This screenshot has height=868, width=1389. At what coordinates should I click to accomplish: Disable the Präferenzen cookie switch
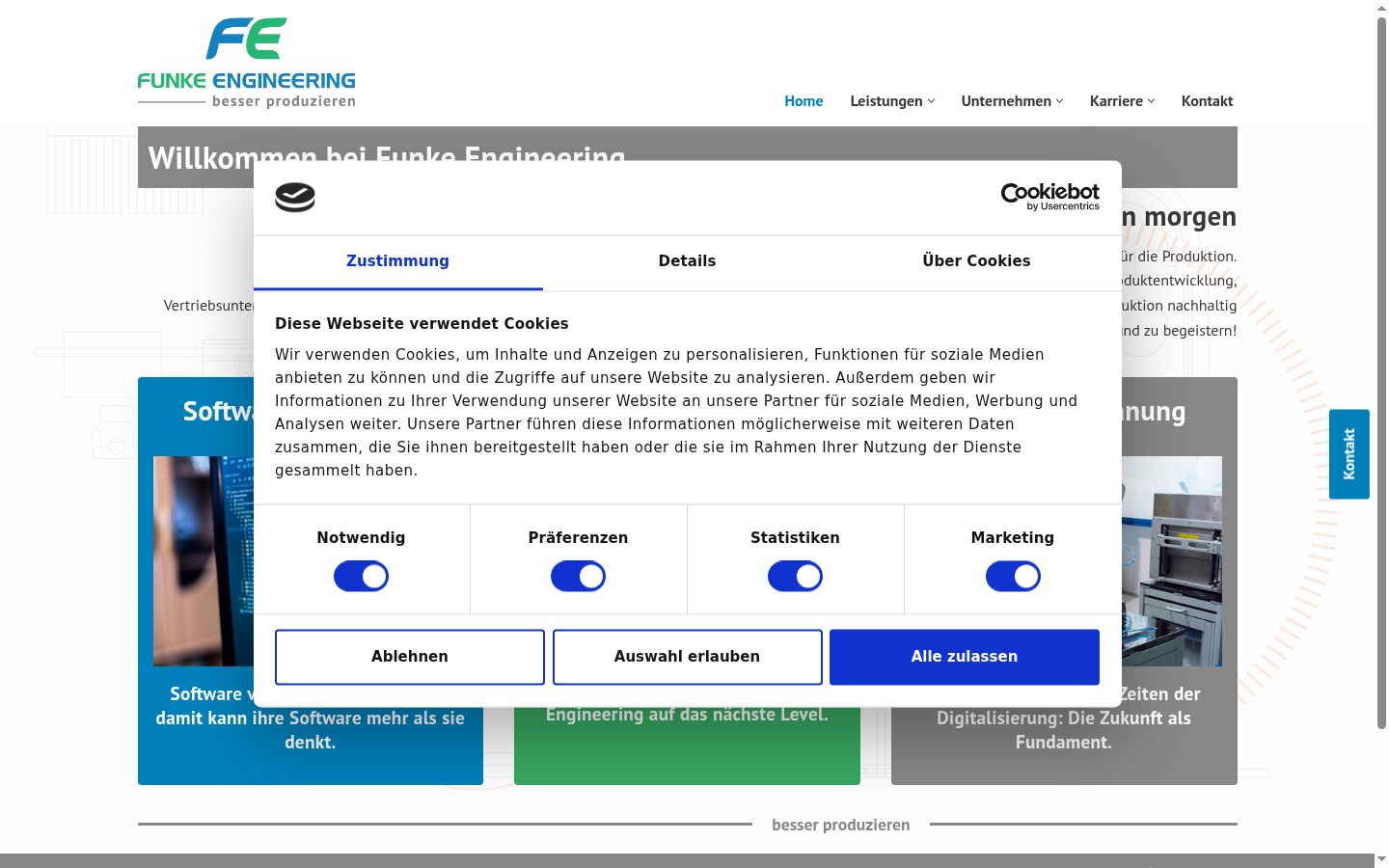(578, 577)
